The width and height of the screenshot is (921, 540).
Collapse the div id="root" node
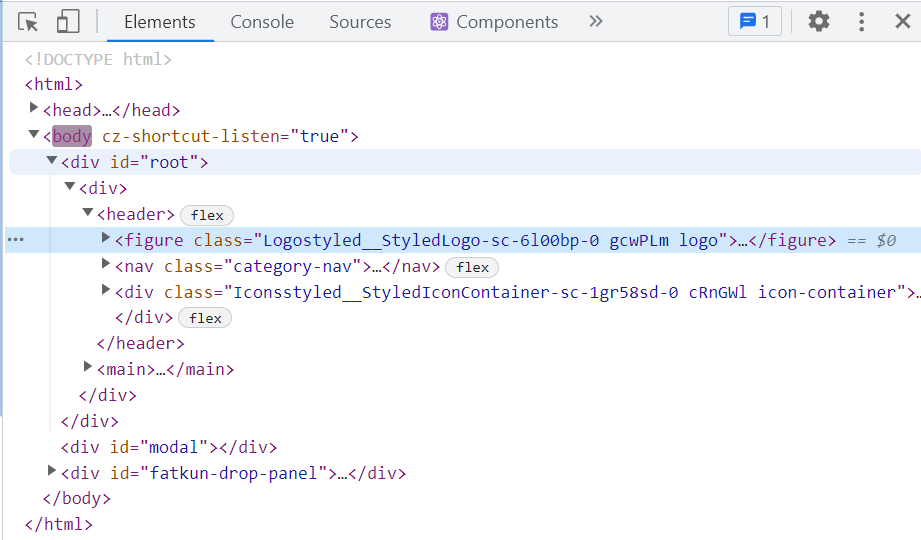point(52,160)
